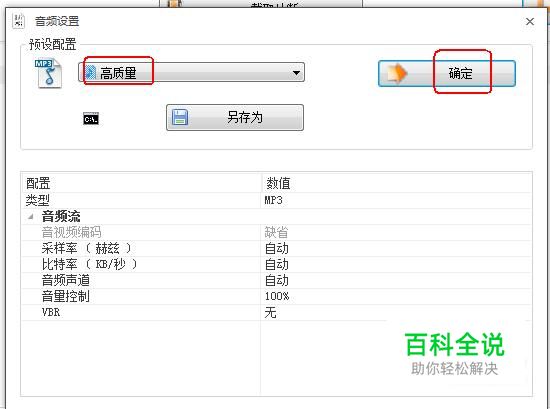Click the 音频设置 window title icon
The image size is (550, 409).
(x=18, y=21)
